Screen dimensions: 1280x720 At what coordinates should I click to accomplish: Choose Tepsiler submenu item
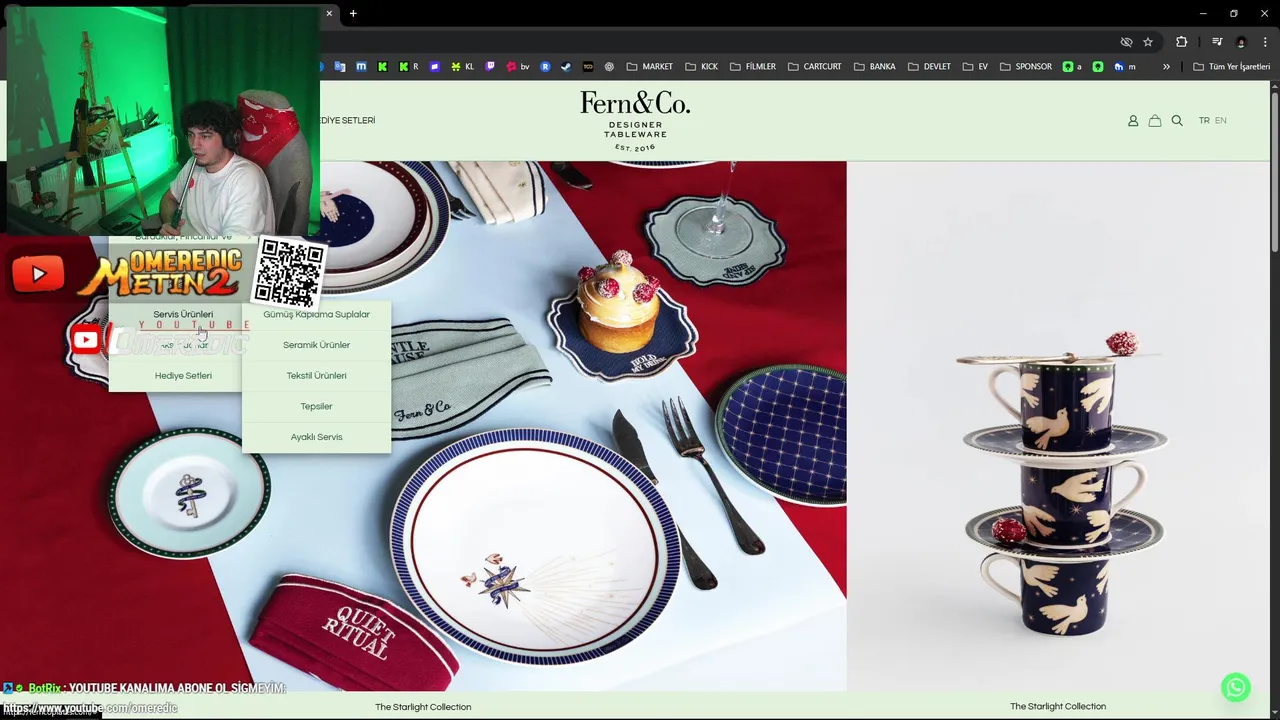[x=316, y=406]
